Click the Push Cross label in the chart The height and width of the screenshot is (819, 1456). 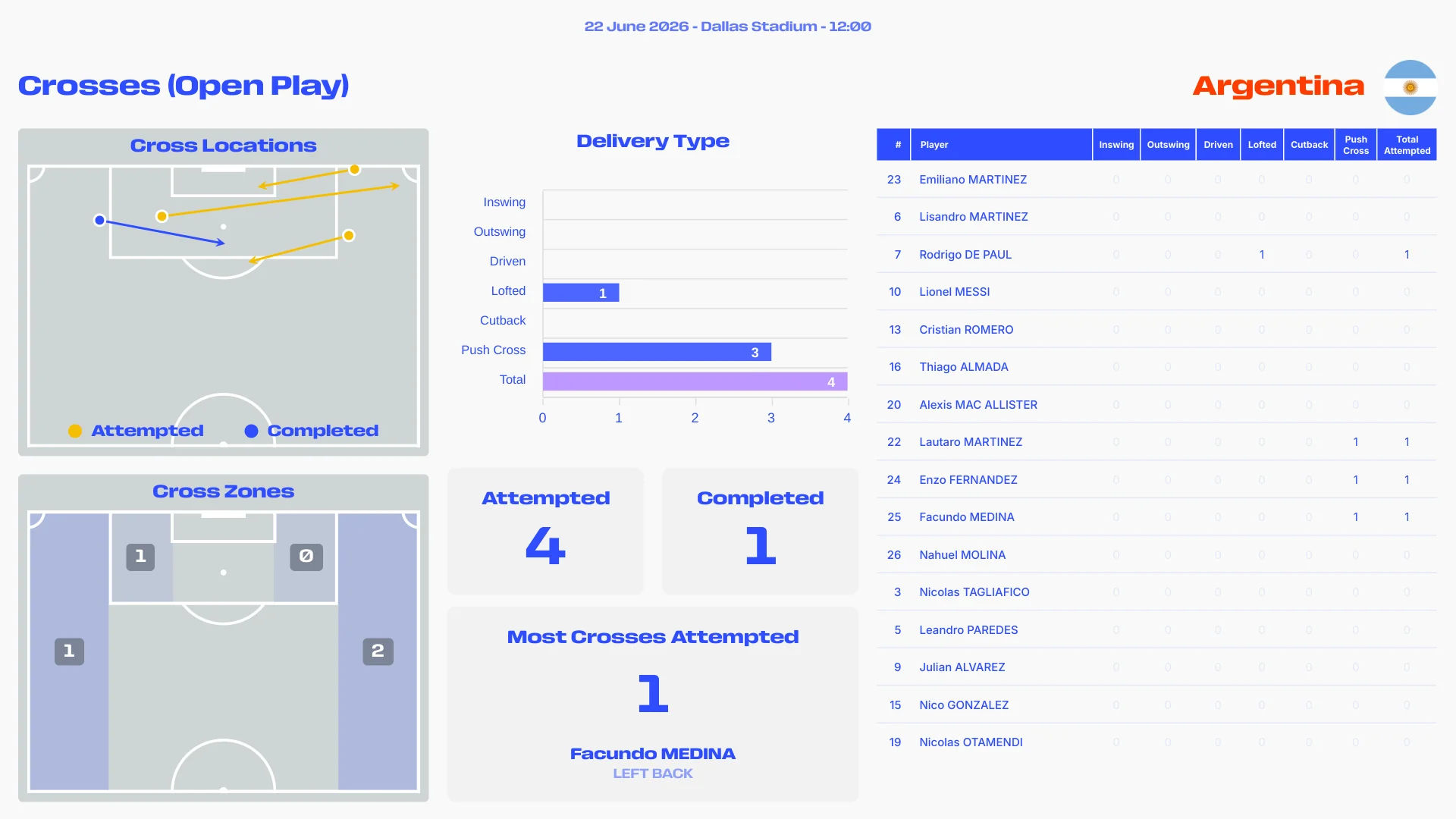pyautogui.click(x=494, y=350)
